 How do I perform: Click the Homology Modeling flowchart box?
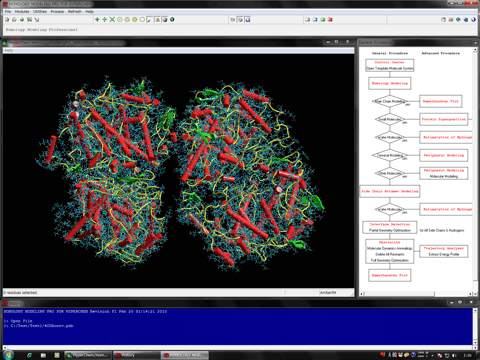390,83
